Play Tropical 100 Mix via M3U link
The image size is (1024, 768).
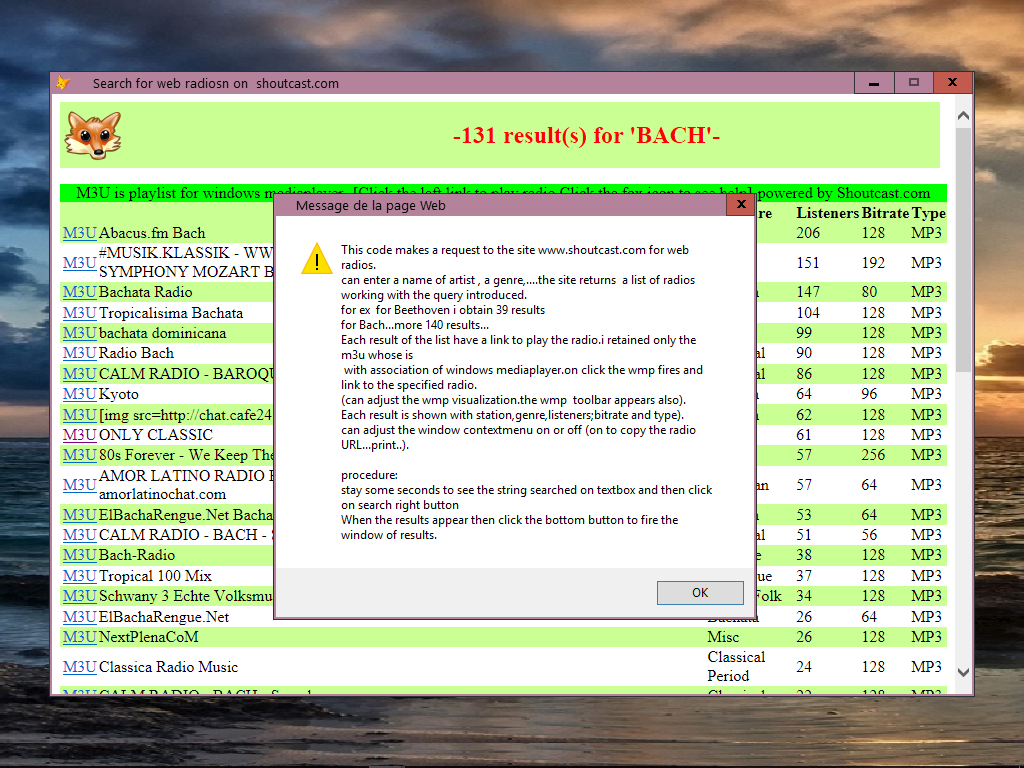click(x=80, y=576)
